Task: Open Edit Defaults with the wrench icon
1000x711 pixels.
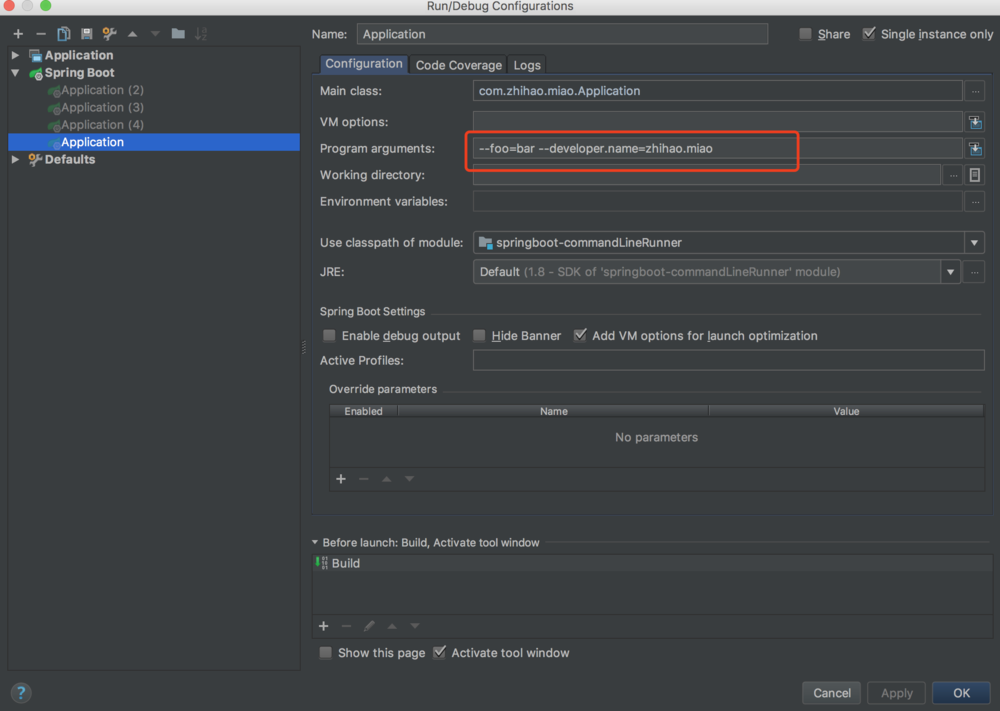Action: pyautogui.click(x=109, y=33)
